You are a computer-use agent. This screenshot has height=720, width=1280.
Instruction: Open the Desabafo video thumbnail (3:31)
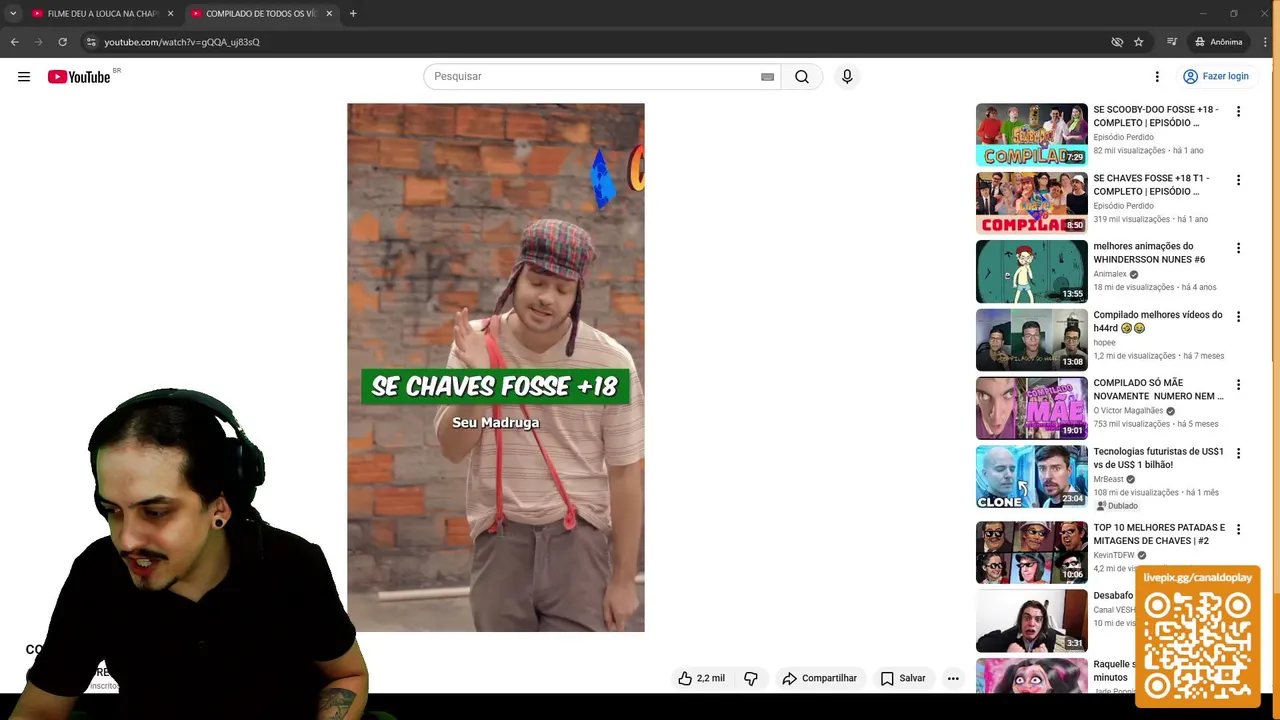(1031, 620)
